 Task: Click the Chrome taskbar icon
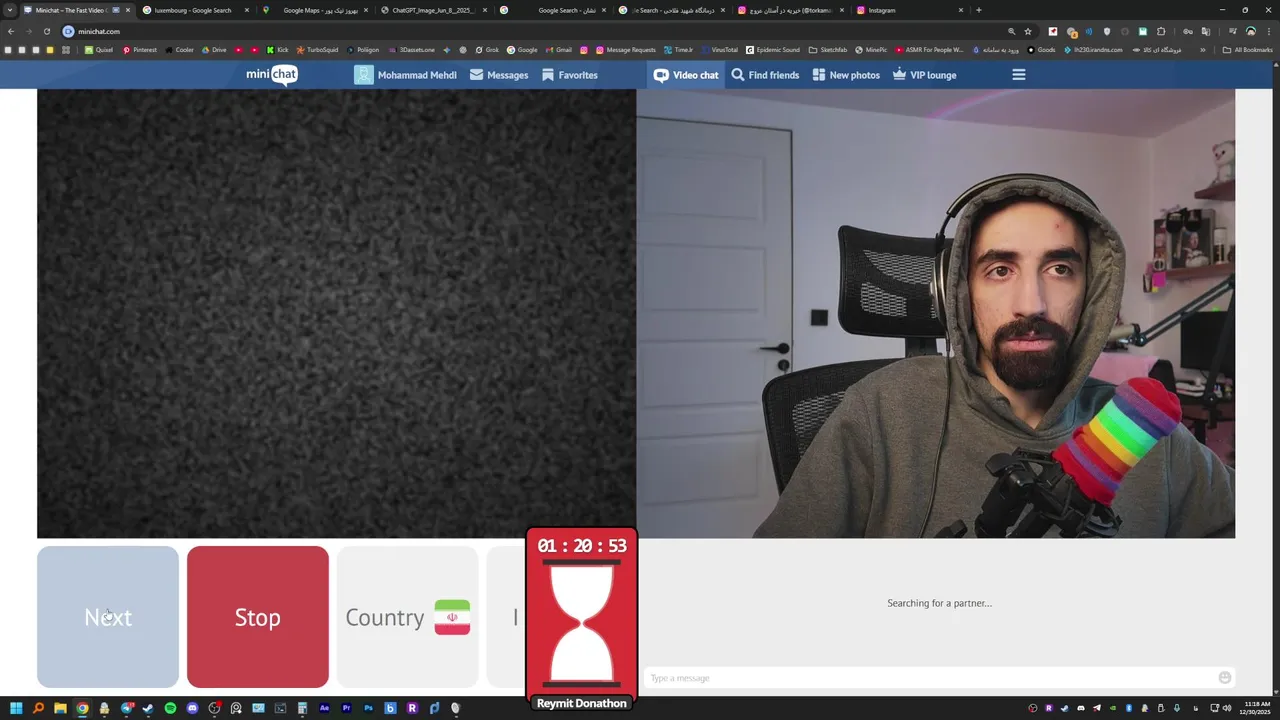[82, 709]
